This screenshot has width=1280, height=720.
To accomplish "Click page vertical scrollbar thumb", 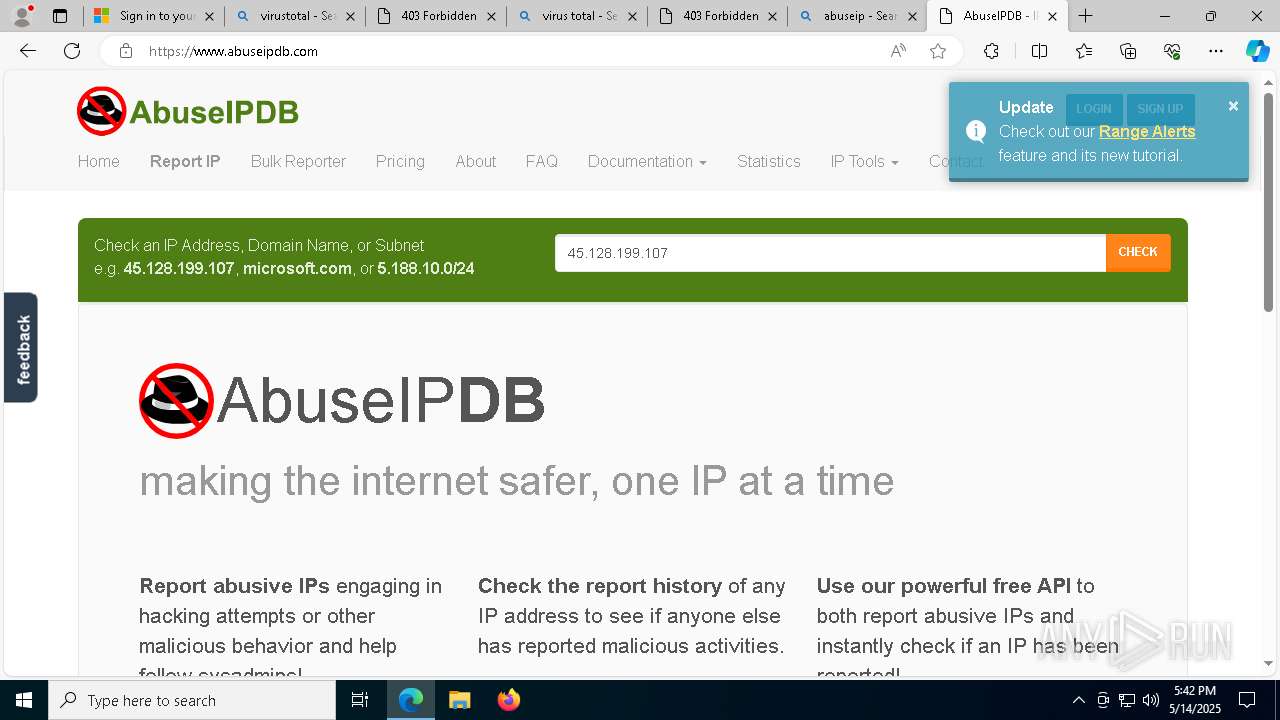I will 1269,202.
